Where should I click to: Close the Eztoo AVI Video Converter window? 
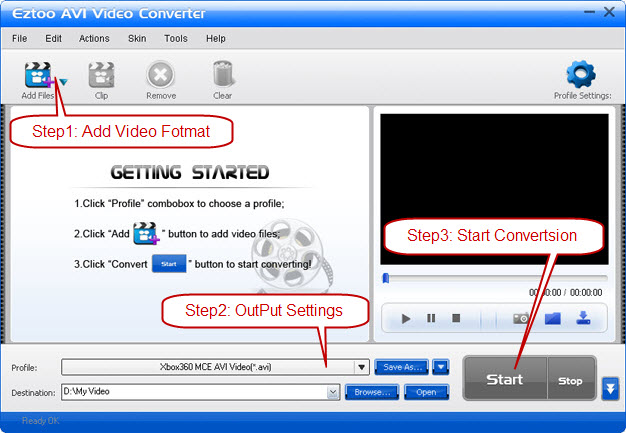(x=609, y=12)
